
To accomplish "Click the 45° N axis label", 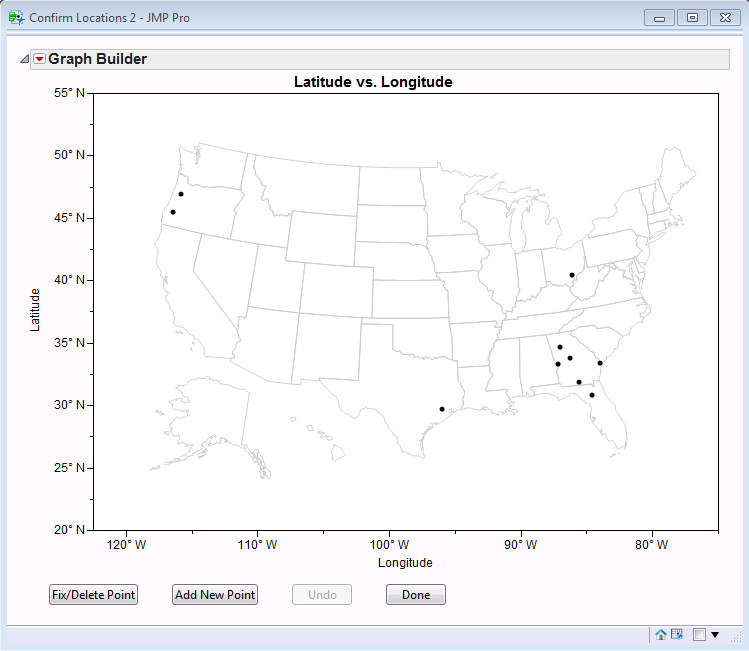I will pyautogui.click(x=69, y=218).
